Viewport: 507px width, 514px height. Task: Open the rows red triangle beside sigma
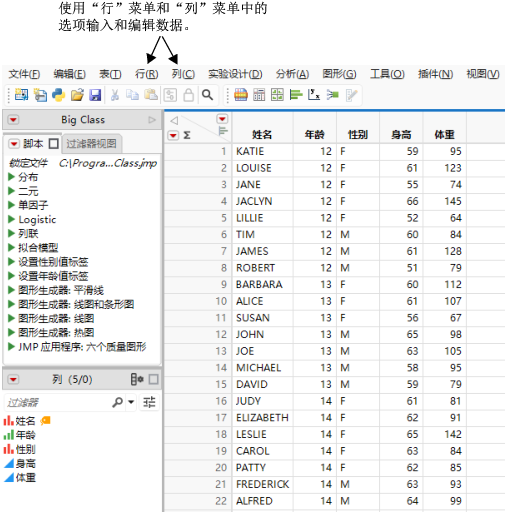[x=173, y=135]
